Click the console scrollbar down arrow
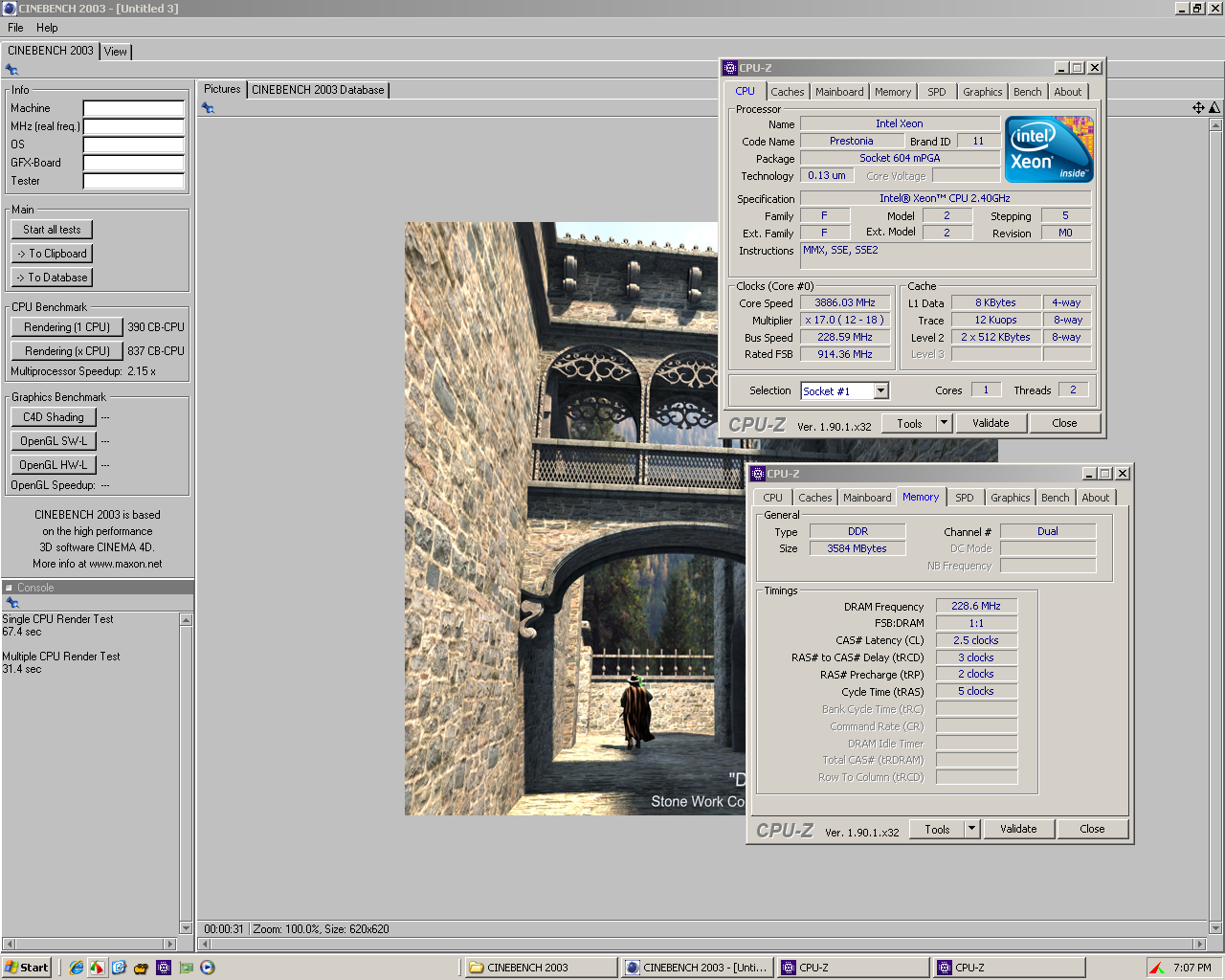1225x980 pixels. (x=186, y=927)
